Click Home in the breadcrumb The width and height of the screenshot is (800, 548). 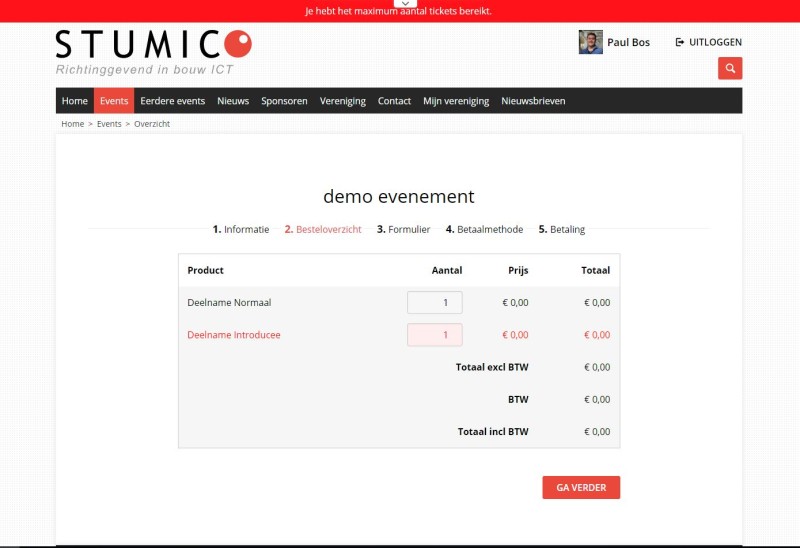tap(72, 124)
